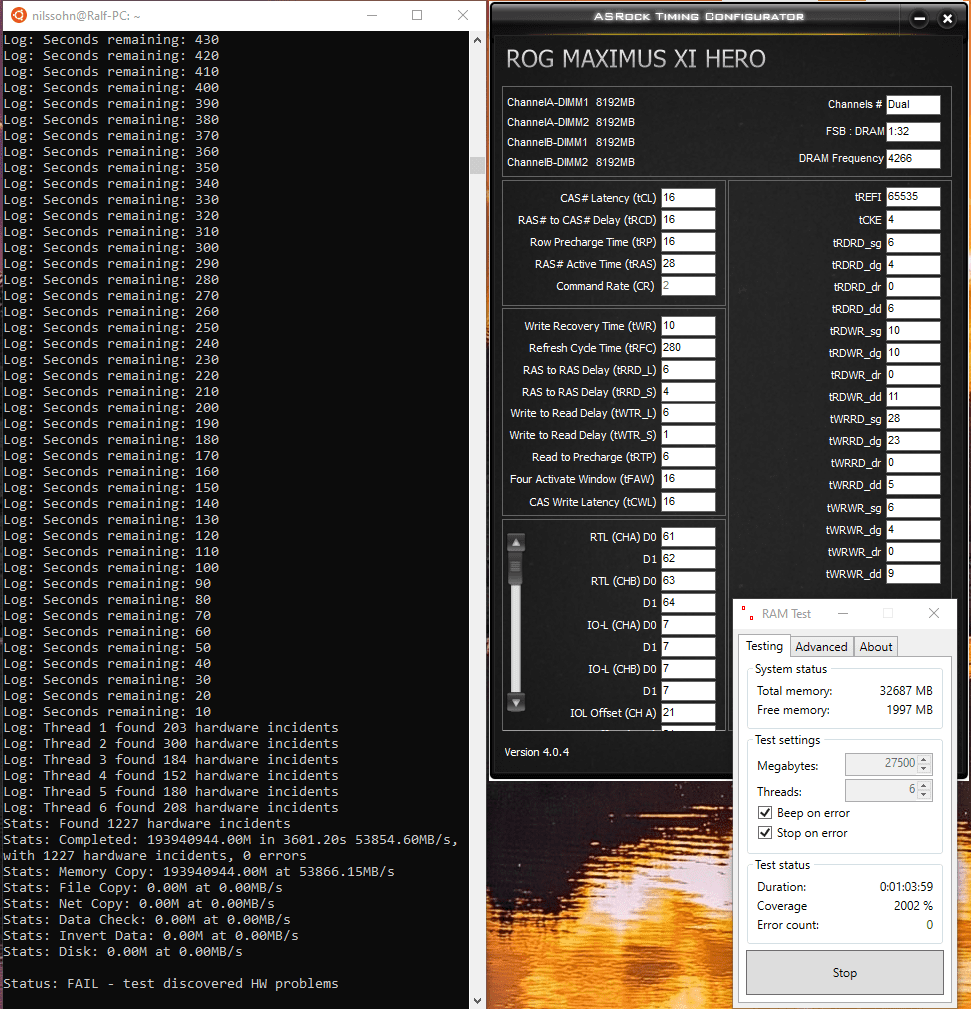Select the Four Activate Window (tFAW) field
The height and width of the screenshot is (1009, 971).
688,479
